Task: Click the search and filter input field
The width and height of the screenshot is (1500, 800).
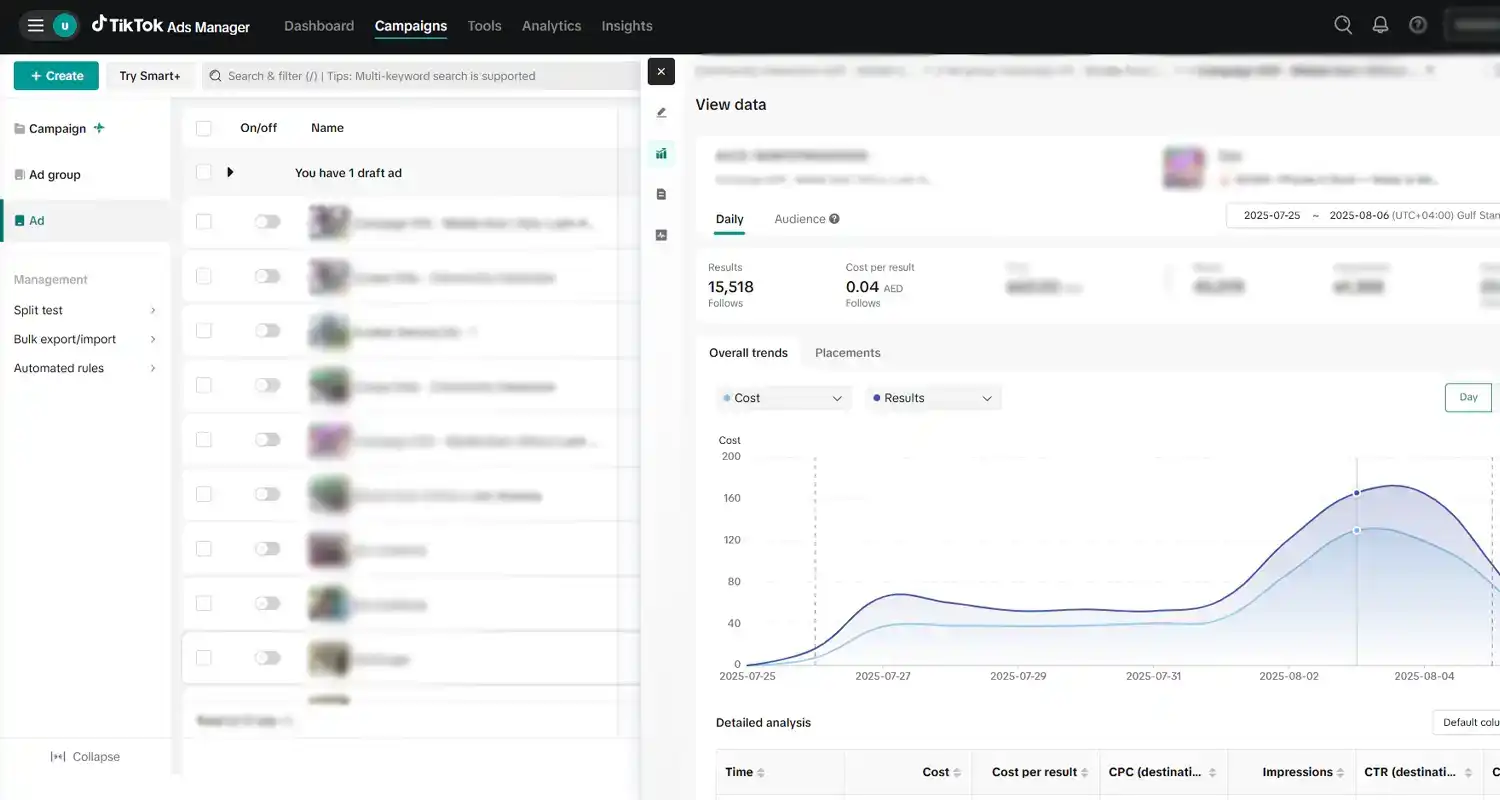Action: (420, 75)
